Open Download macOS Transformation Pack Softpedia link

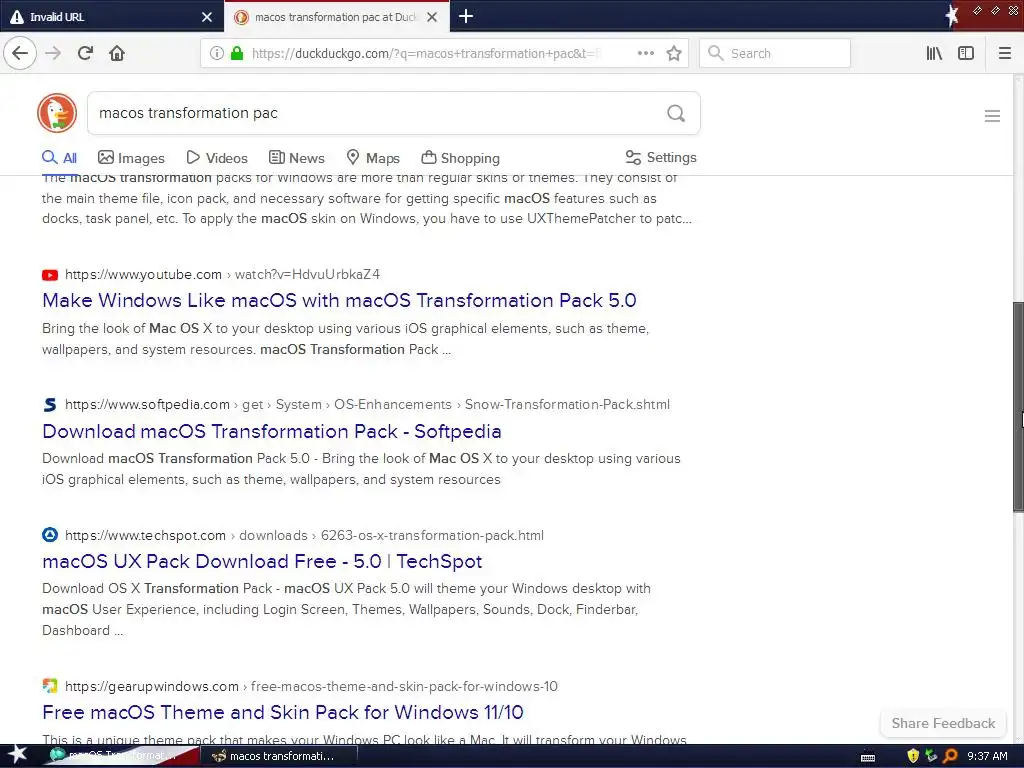point(272,431)
